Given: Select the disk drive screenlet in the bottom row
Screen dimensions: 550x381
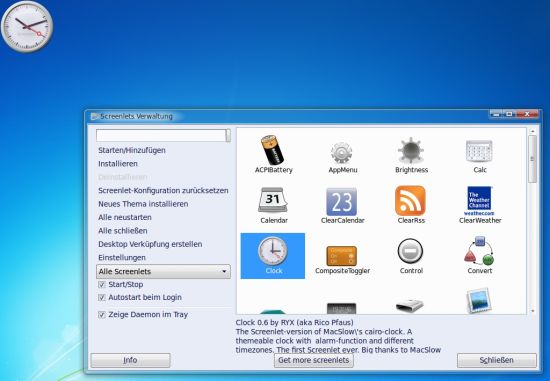Looking at the screenshot, I should tap(410, 306).
